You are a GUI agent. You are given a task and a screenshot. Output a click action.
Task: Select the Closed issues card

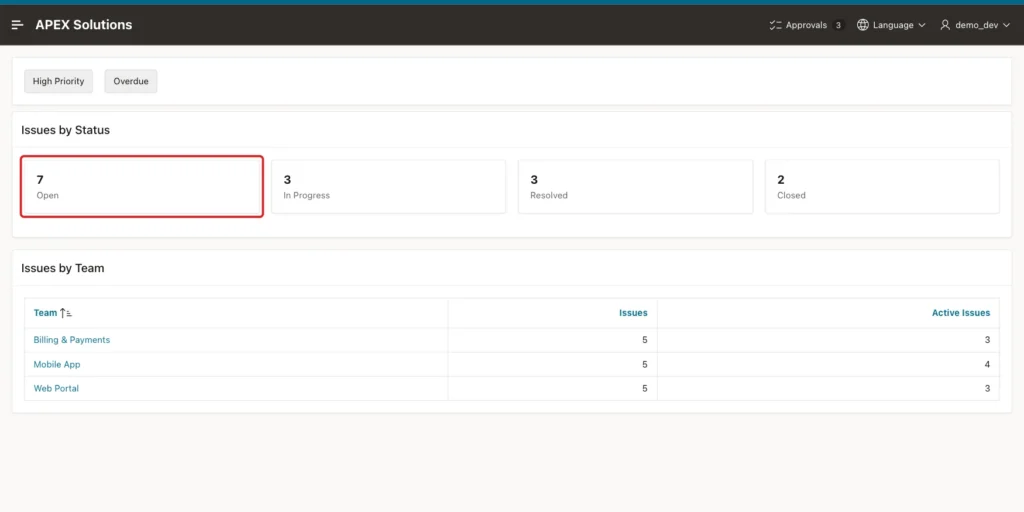[x=882, y=186]
